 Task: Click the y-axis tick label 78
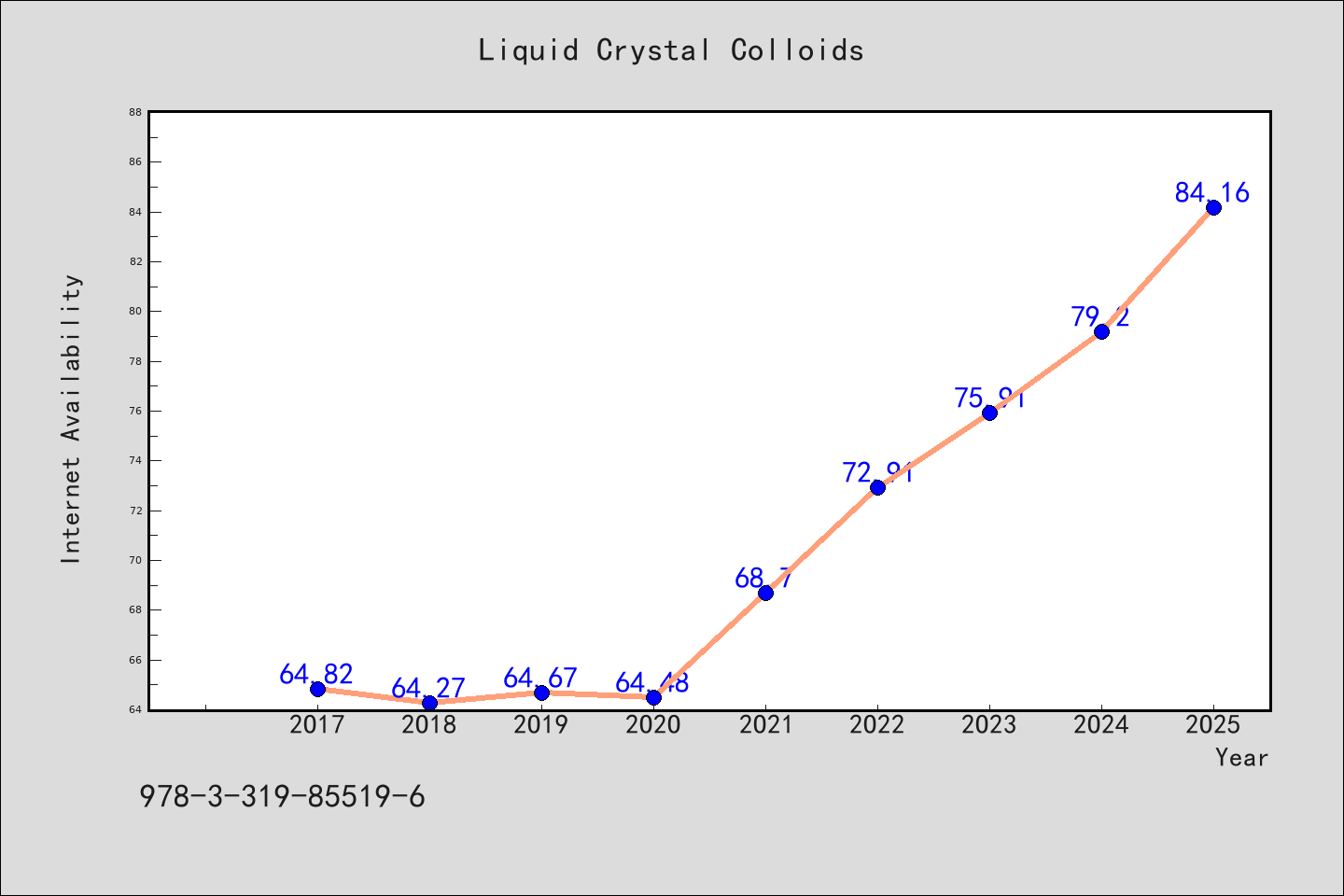click(x=135, y=361)
